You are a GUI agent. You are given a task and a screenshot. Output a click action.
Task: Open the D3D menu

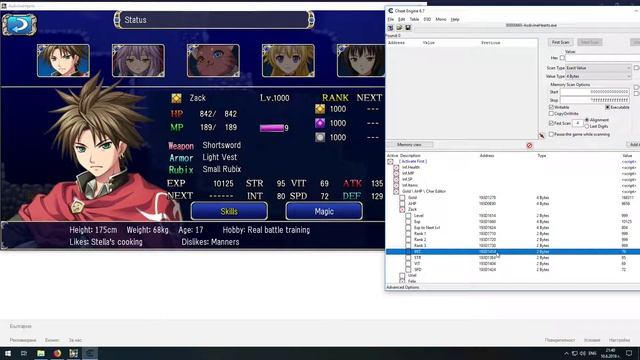coord(427,19)
